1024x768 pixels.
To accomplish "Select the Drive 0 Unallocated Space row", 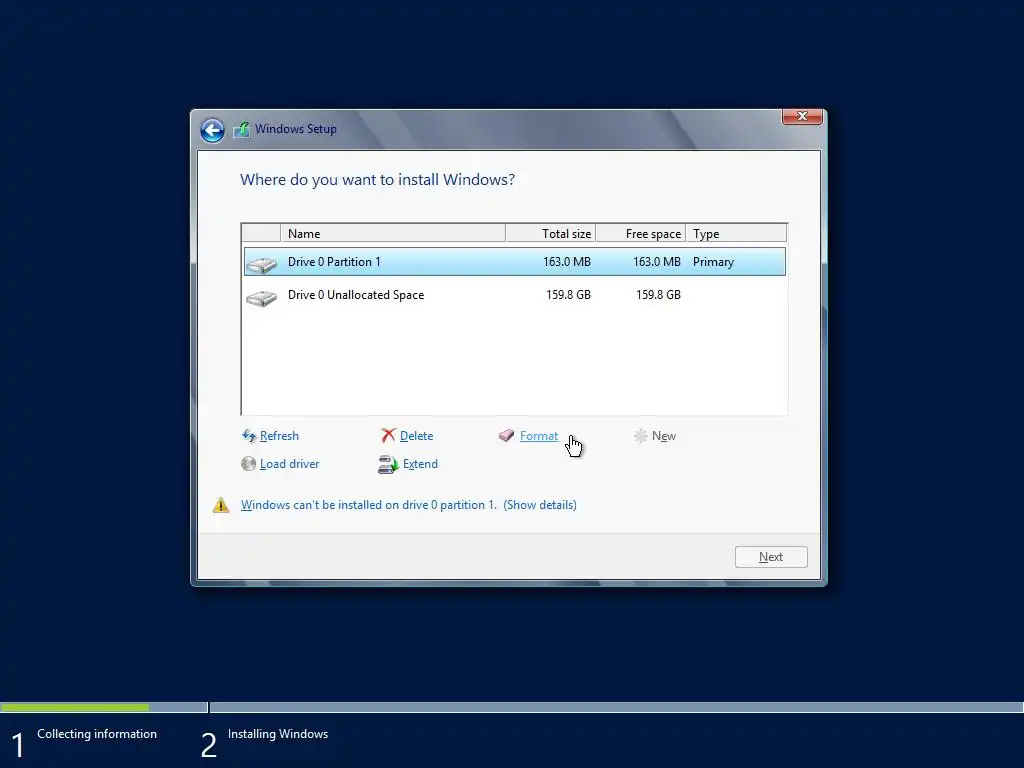I will pyautogui.click(x=515, y=295).
